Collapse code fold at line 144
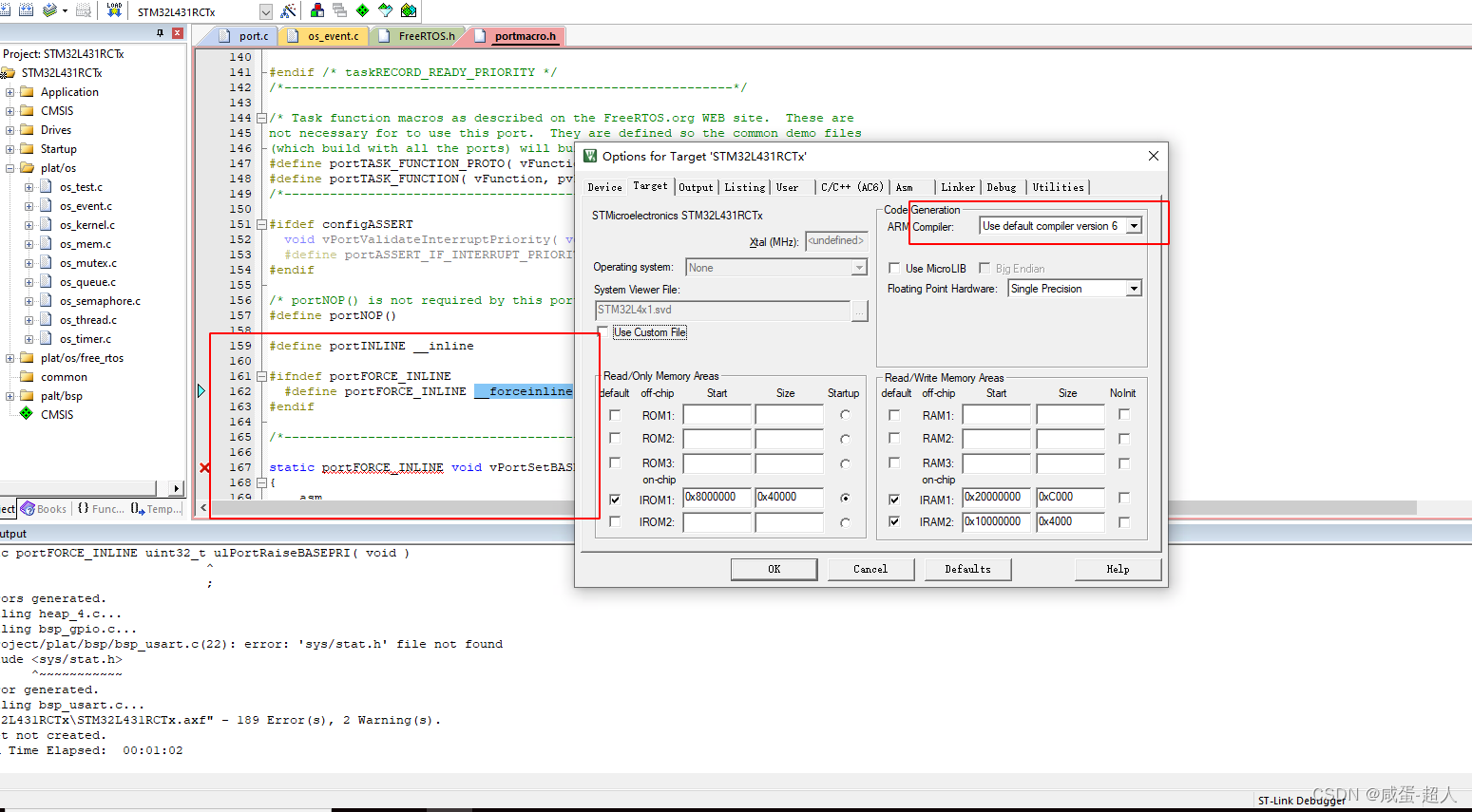The image size is (1472, 812). pyautogui.click(x=261, y=119)
